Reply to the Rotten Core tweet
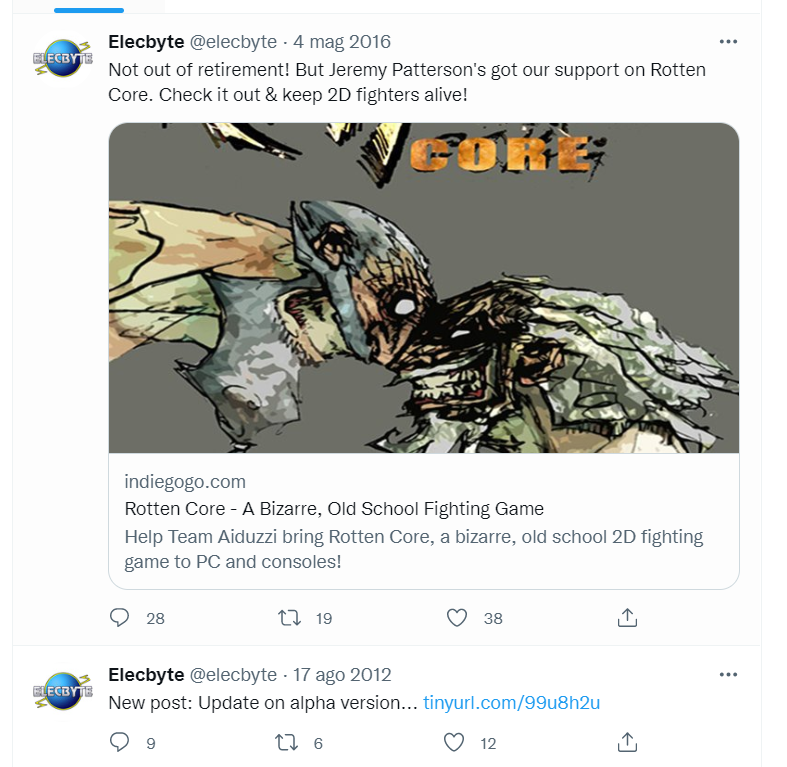The height and width of the screenshot is (767, 787). click(x=120, y=618)
